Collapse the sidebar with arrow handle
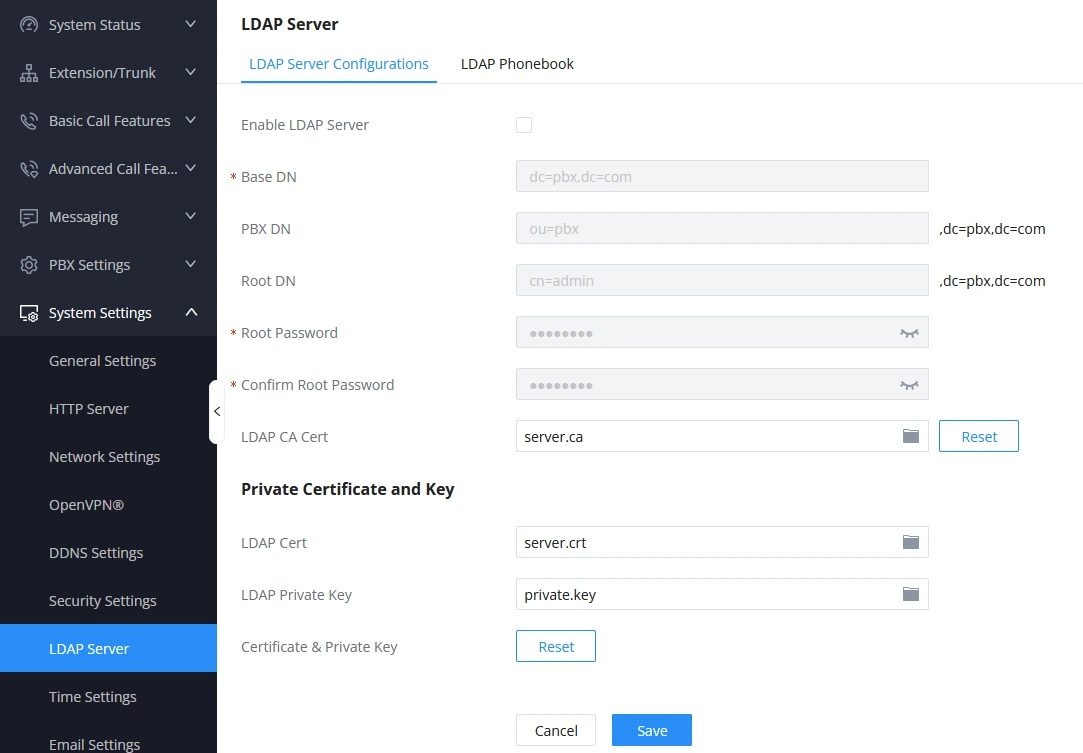 coord(216,412)
